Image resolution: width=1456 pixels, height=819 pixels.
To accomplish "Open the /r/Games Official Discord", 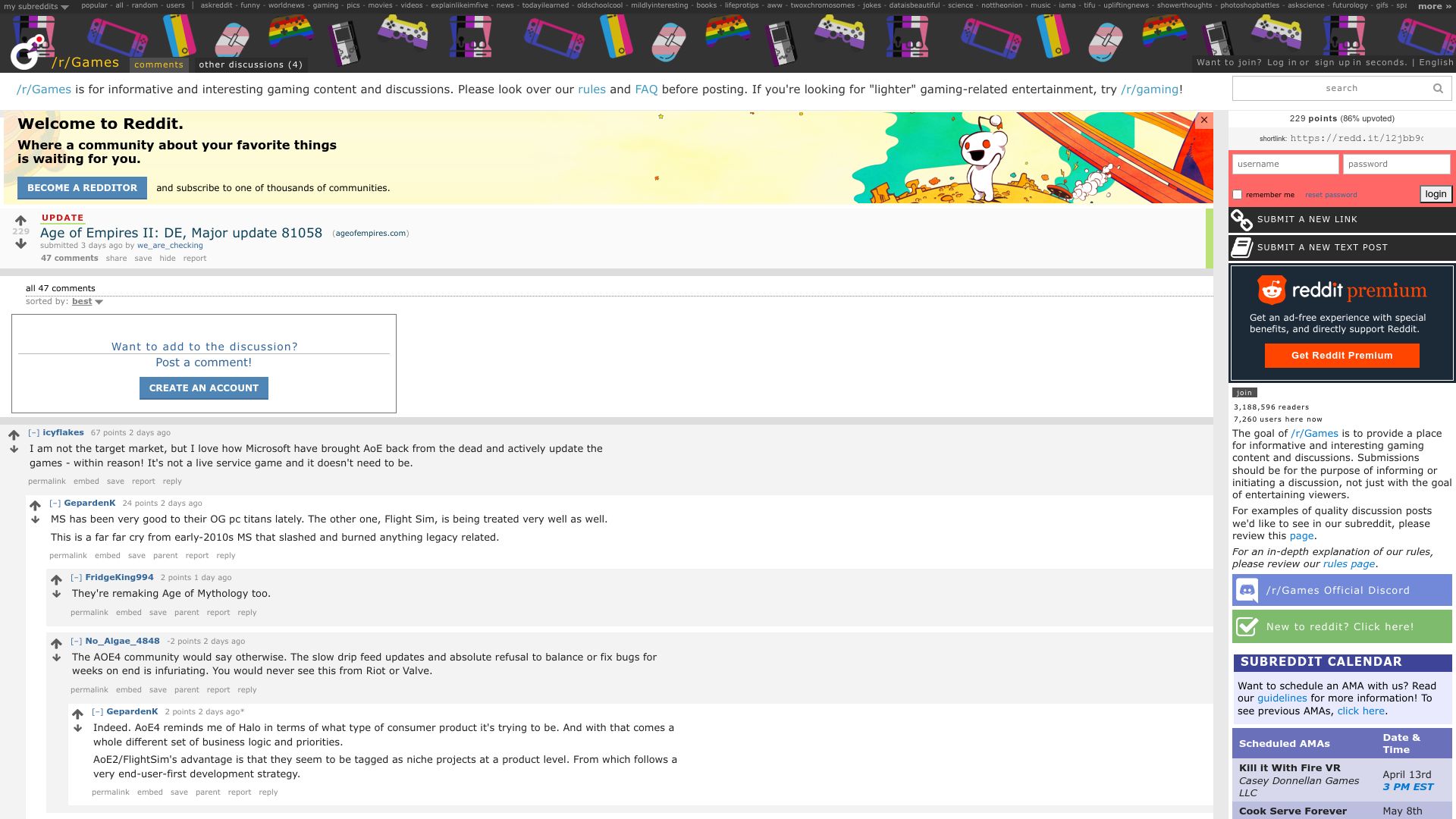I will click(1341, 590).
